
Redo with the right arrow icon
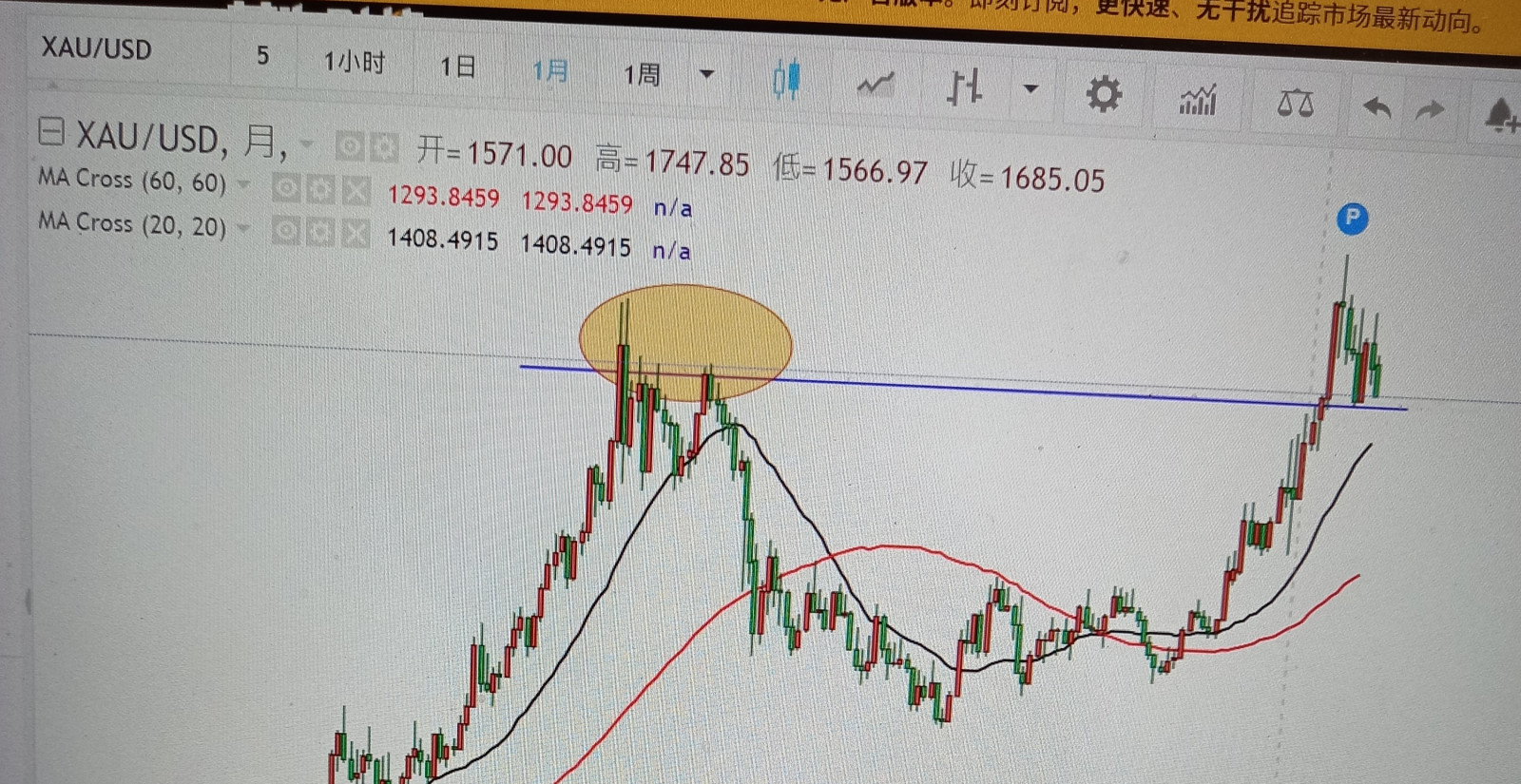coord(1430,110)
